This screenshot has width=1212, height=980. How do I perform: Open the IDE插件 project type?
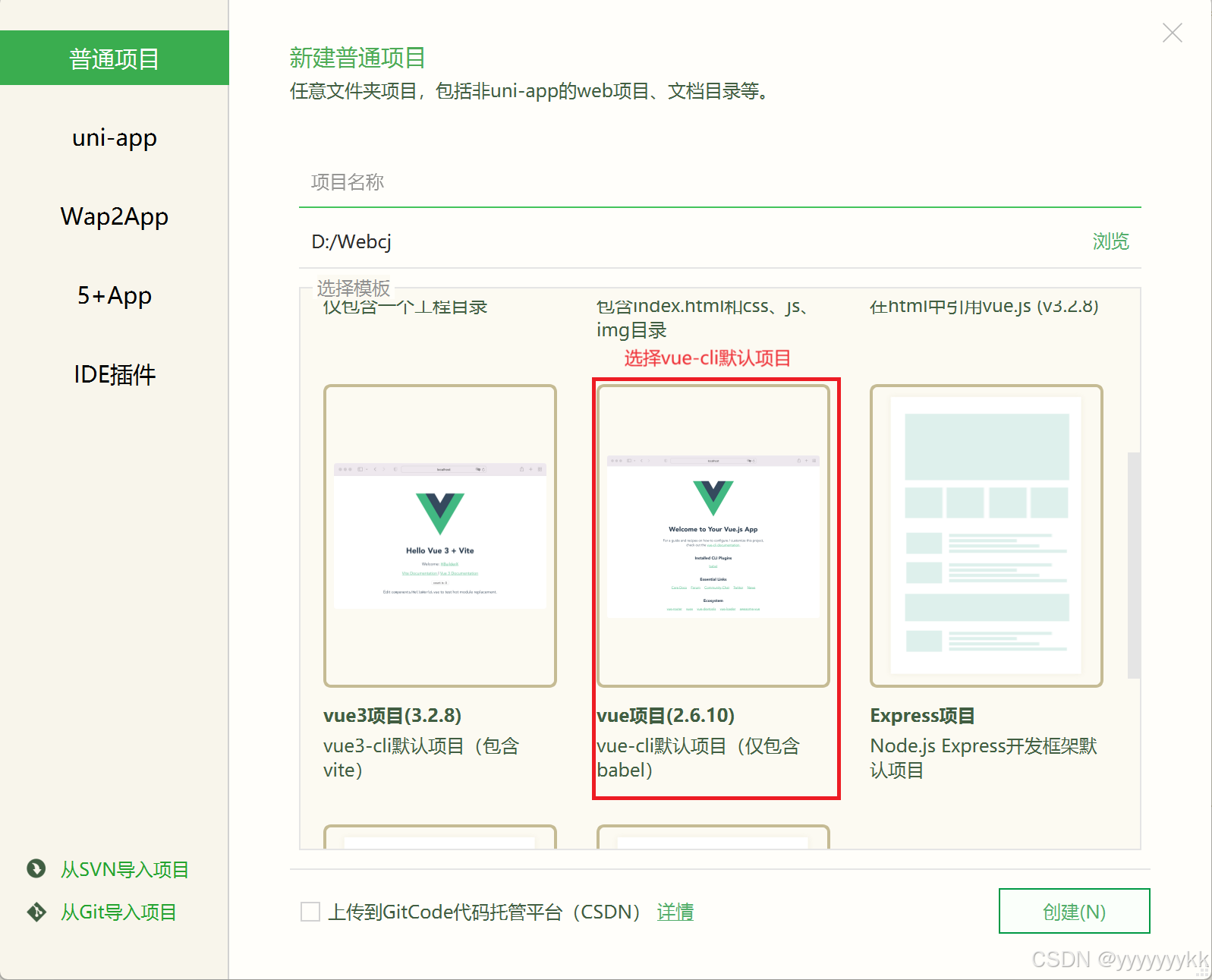(x=114, y=374)
